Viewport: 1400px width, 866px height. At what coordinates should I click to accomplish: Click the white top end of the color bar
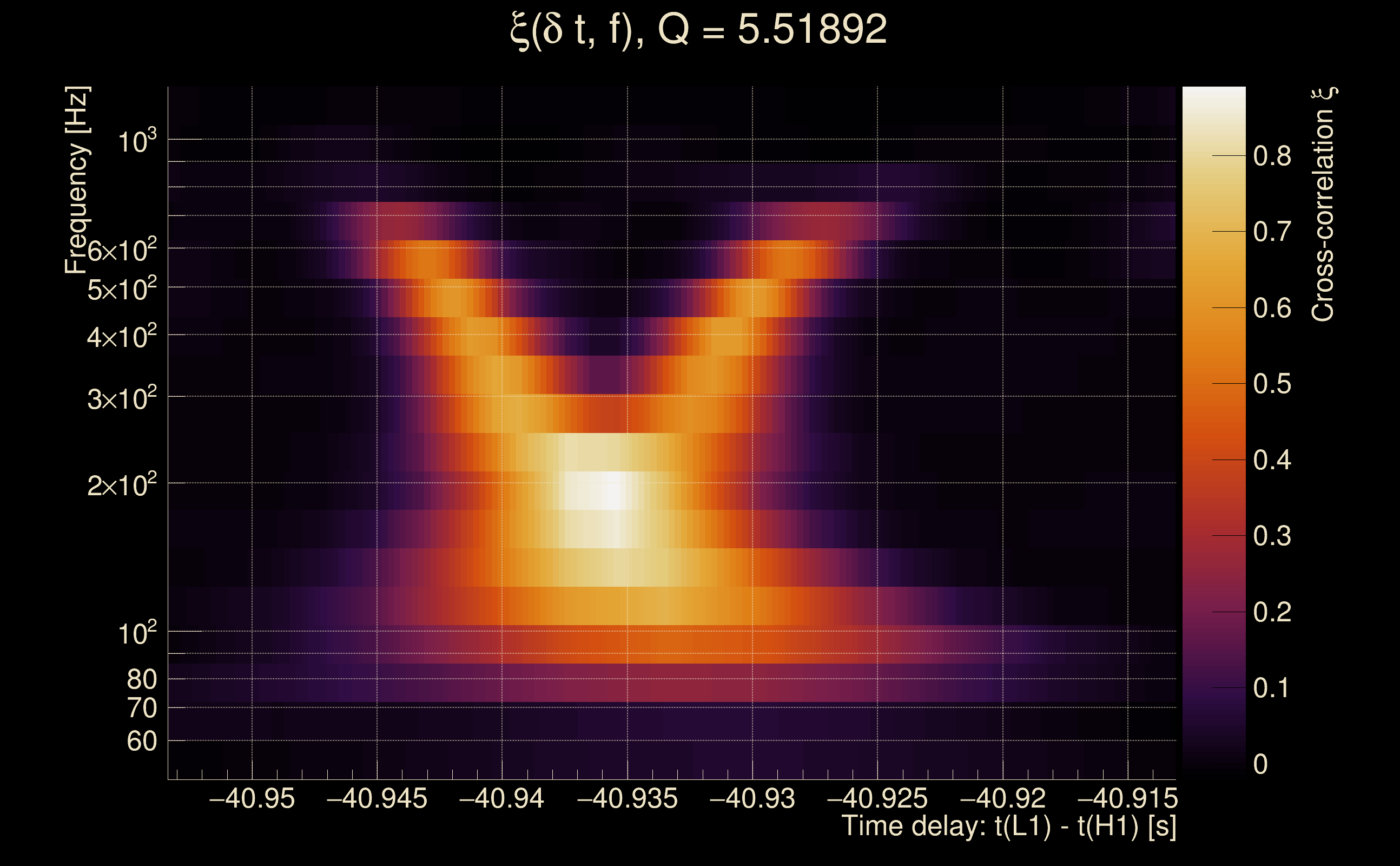click(1213, 95)
